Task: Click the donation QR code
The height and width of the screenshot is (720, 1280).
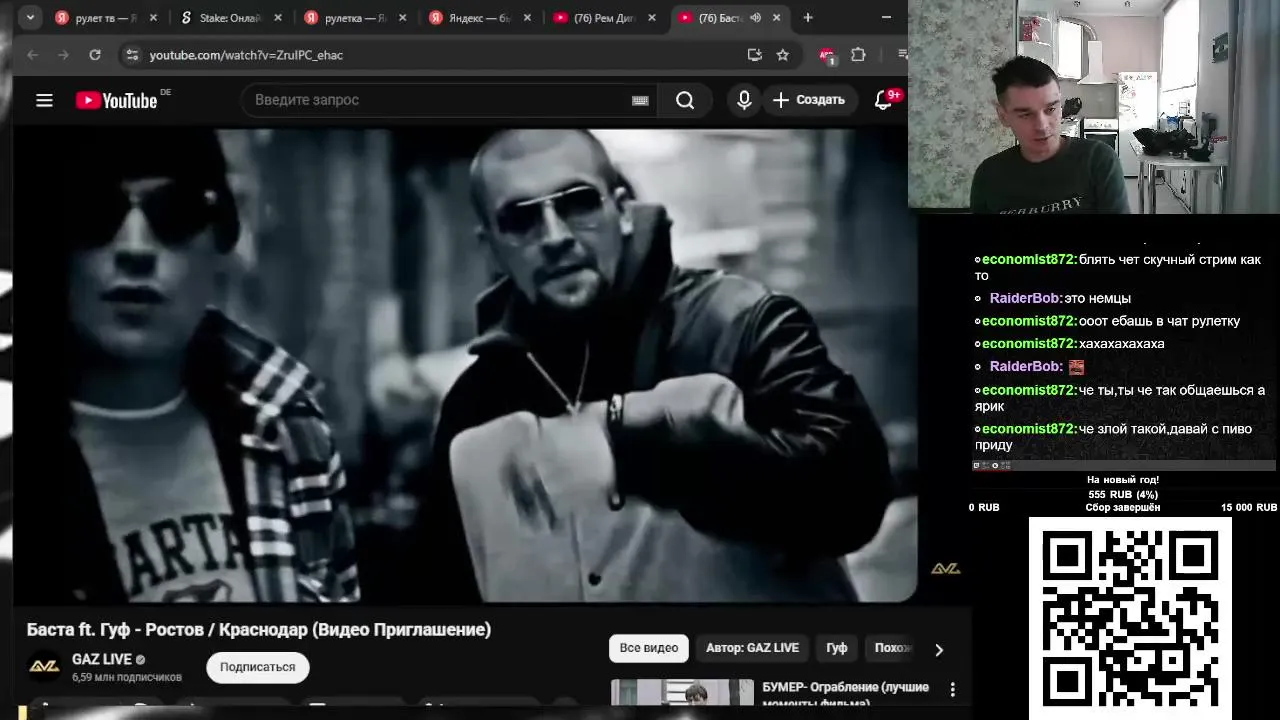Action: (x=1130, y=618)
